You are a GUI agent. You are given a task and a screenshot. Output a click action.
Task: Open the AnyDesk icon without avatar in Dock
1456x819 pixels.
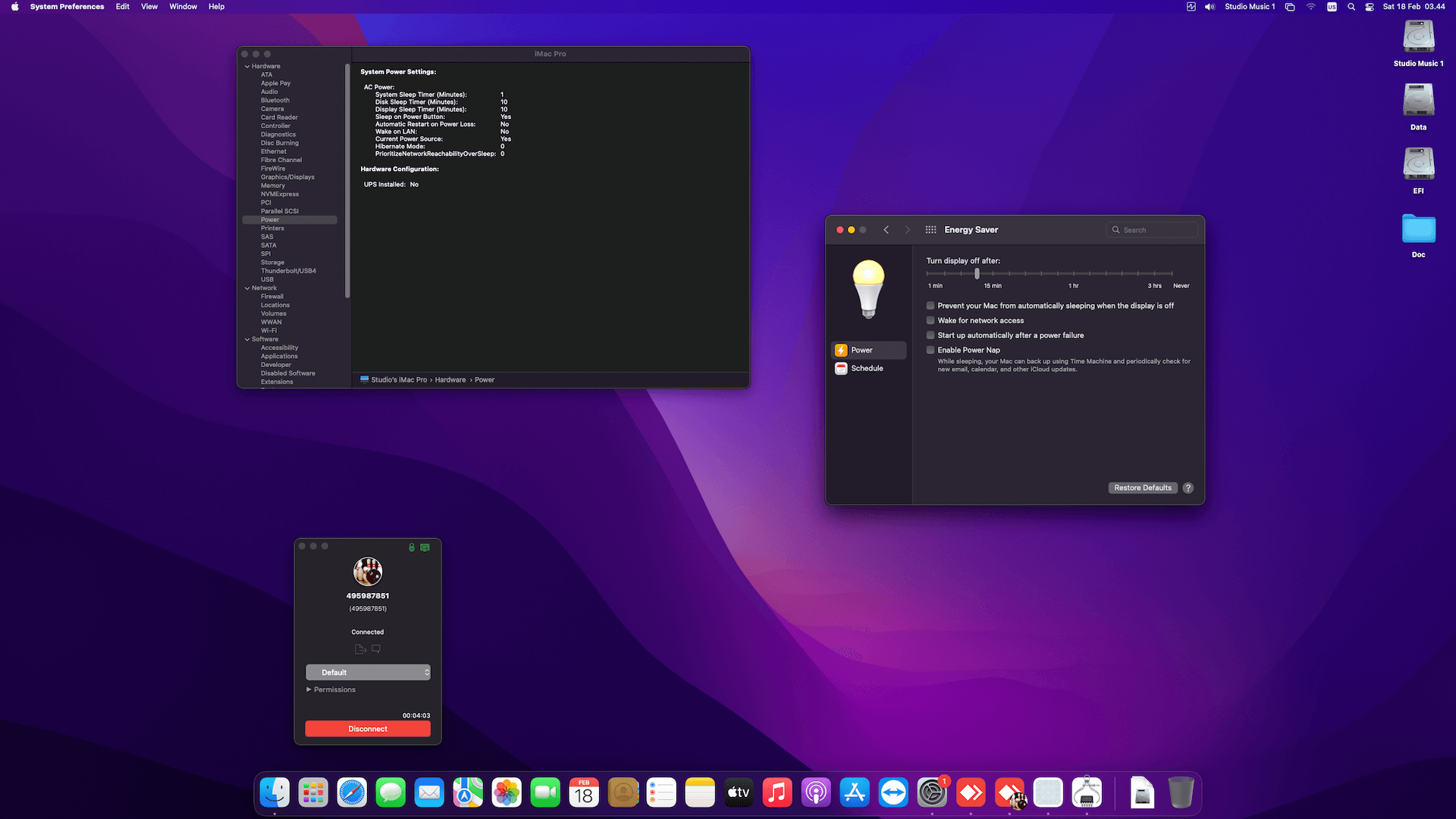[x=971, y=793]
